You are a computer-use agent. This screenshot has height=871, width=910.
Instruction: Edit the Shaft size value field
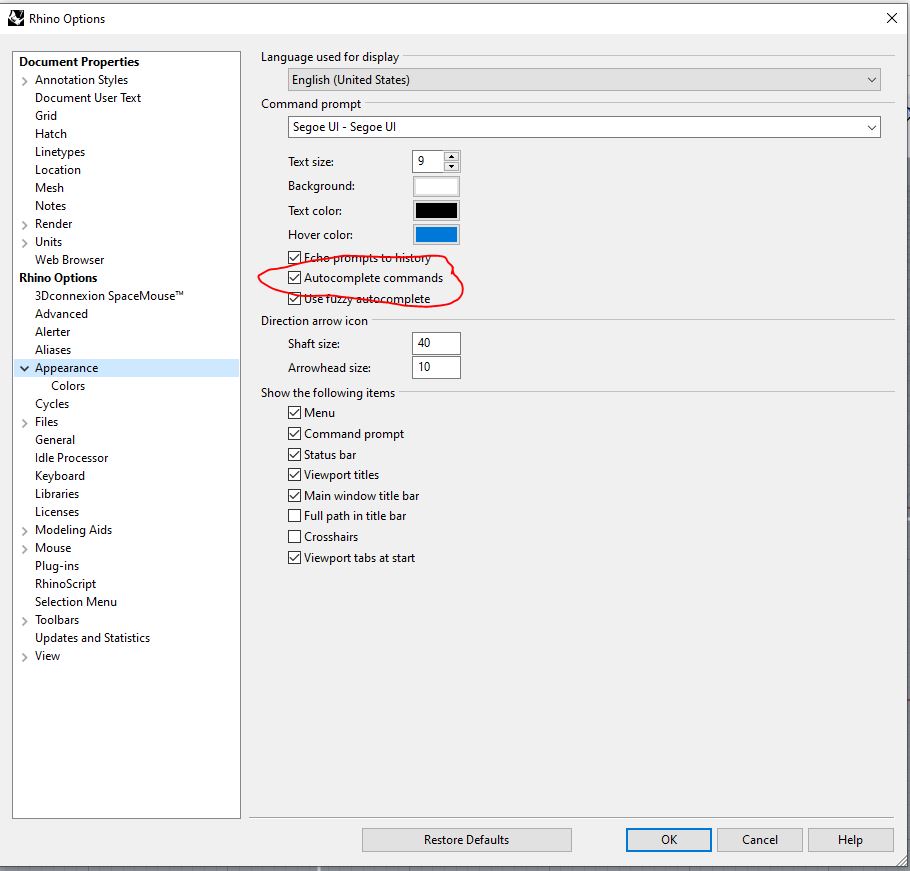tap(436, 342)
